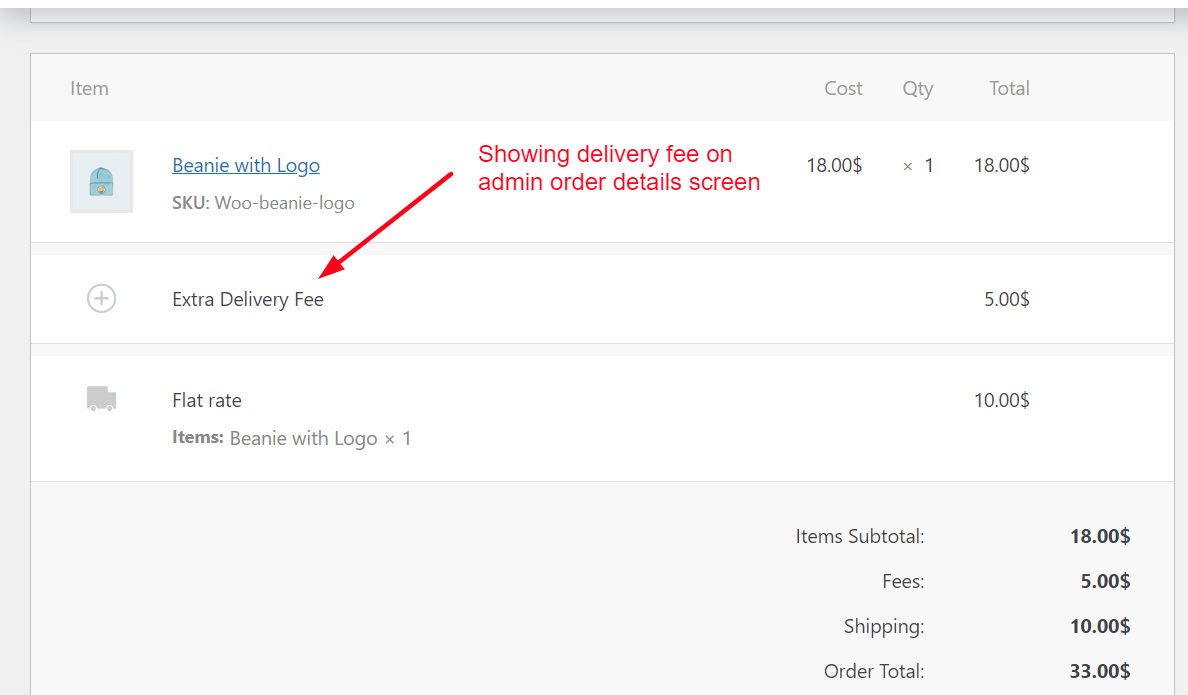Viewport: 1188px width, 695px height.
Task: Open the Beanie with Logo product link
Action: coord(246,165)
